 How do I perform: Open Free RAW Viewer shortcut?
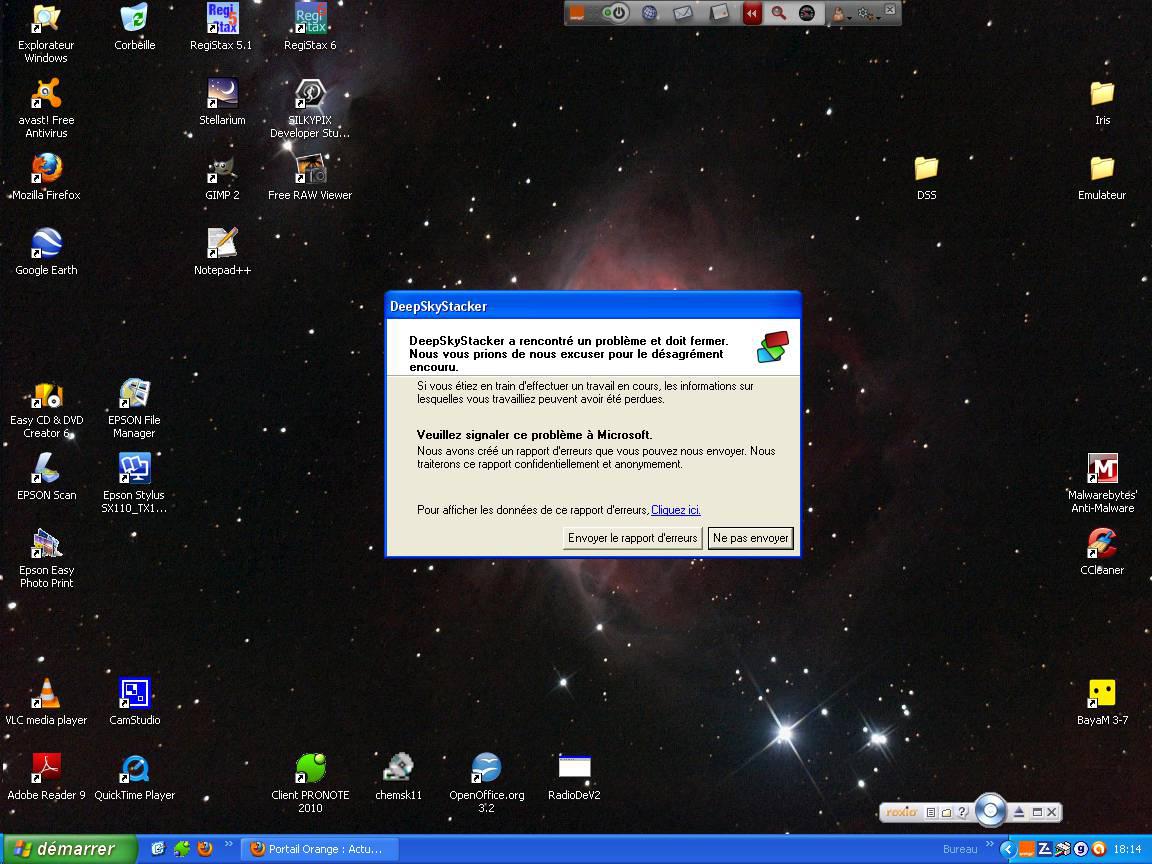pyautogui.click(x=310, y=176)
